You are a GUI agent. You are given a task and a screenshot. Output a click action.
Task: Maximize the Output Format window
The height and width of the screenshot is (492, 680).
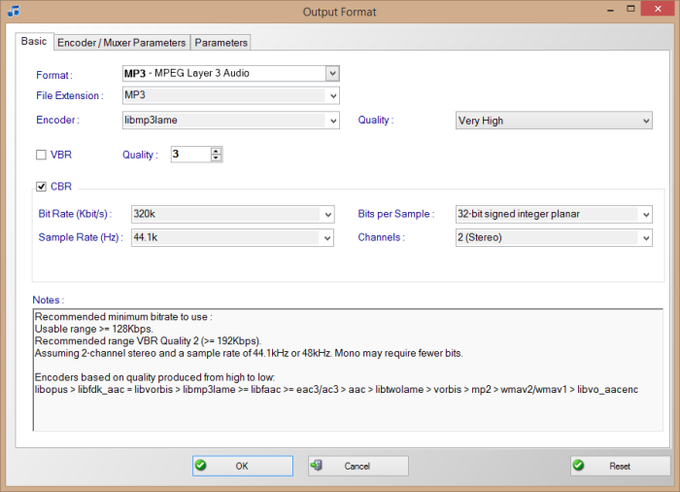(x=631, y=9)
